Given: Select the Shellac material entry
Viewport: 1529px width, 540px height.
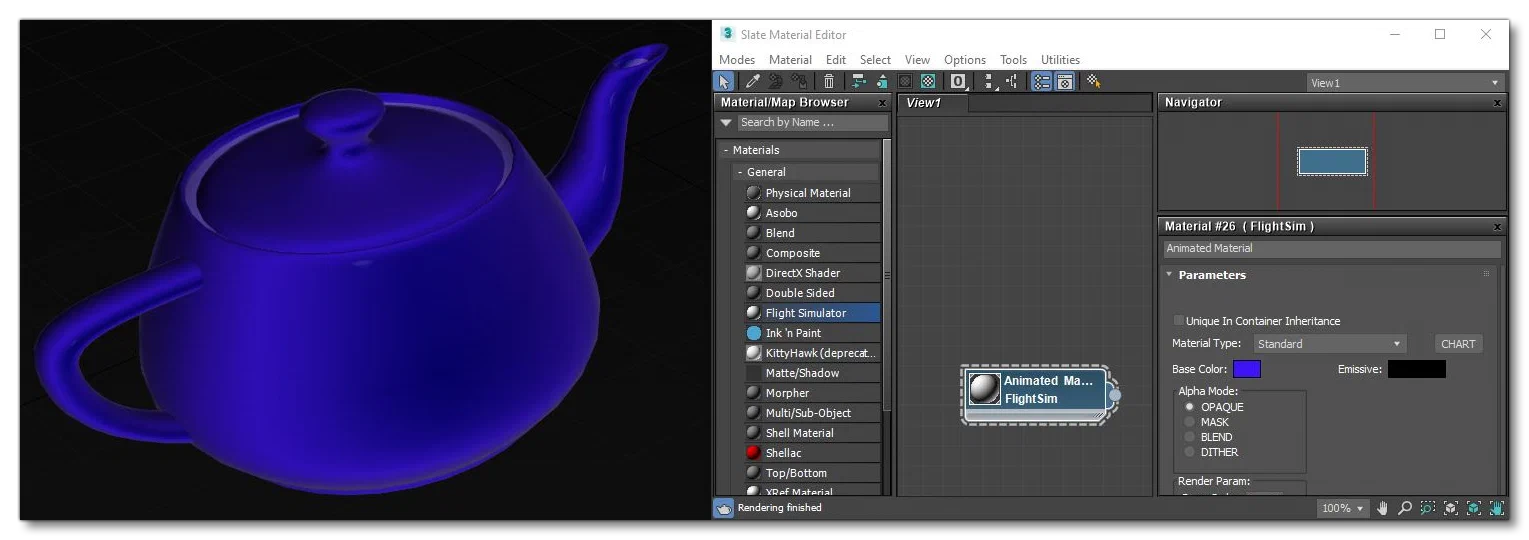Looking at the screenshot, I should pyautogui.click(x=812, y=453).
